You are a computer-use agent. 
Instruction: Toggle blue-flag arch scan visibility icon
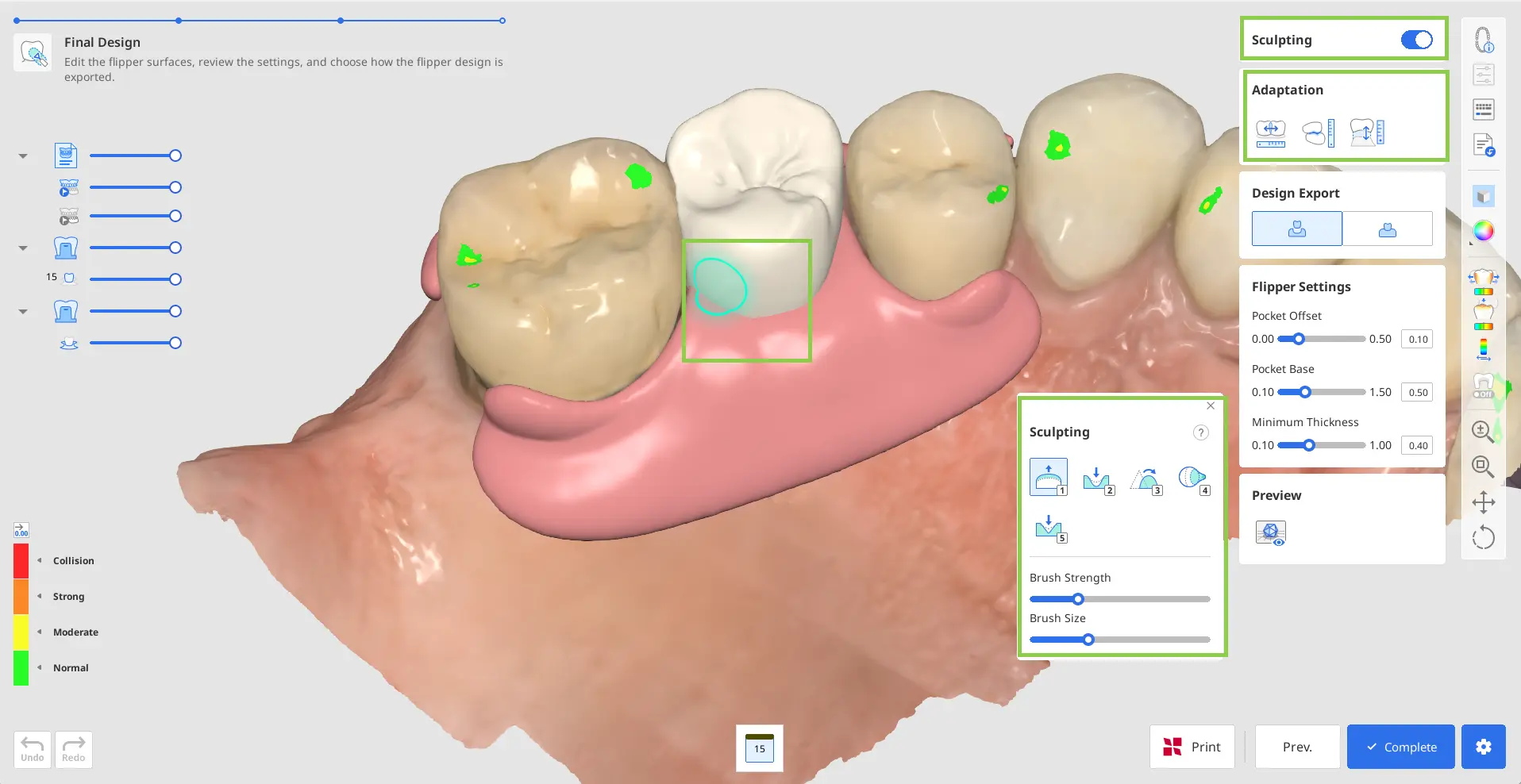[69, 187]
